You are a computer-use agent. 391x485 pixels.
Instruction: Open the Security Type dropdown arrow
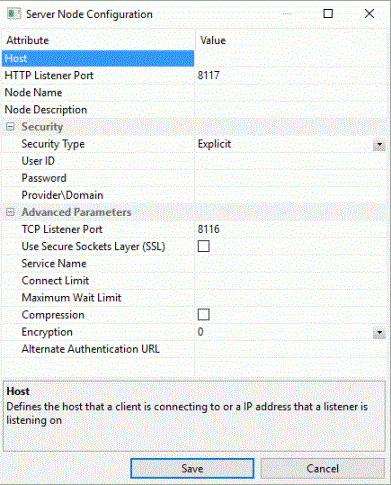(379, 145)
